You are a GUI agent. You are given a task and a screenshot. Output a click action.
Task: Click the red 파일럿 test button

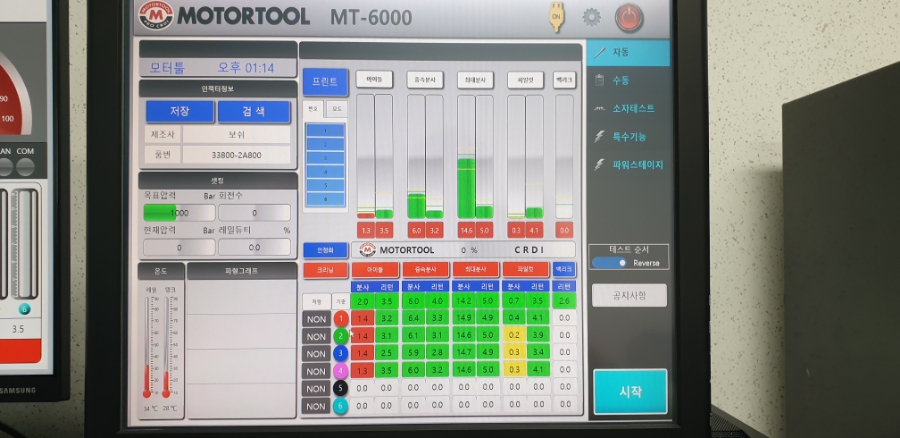coord(525,269)
